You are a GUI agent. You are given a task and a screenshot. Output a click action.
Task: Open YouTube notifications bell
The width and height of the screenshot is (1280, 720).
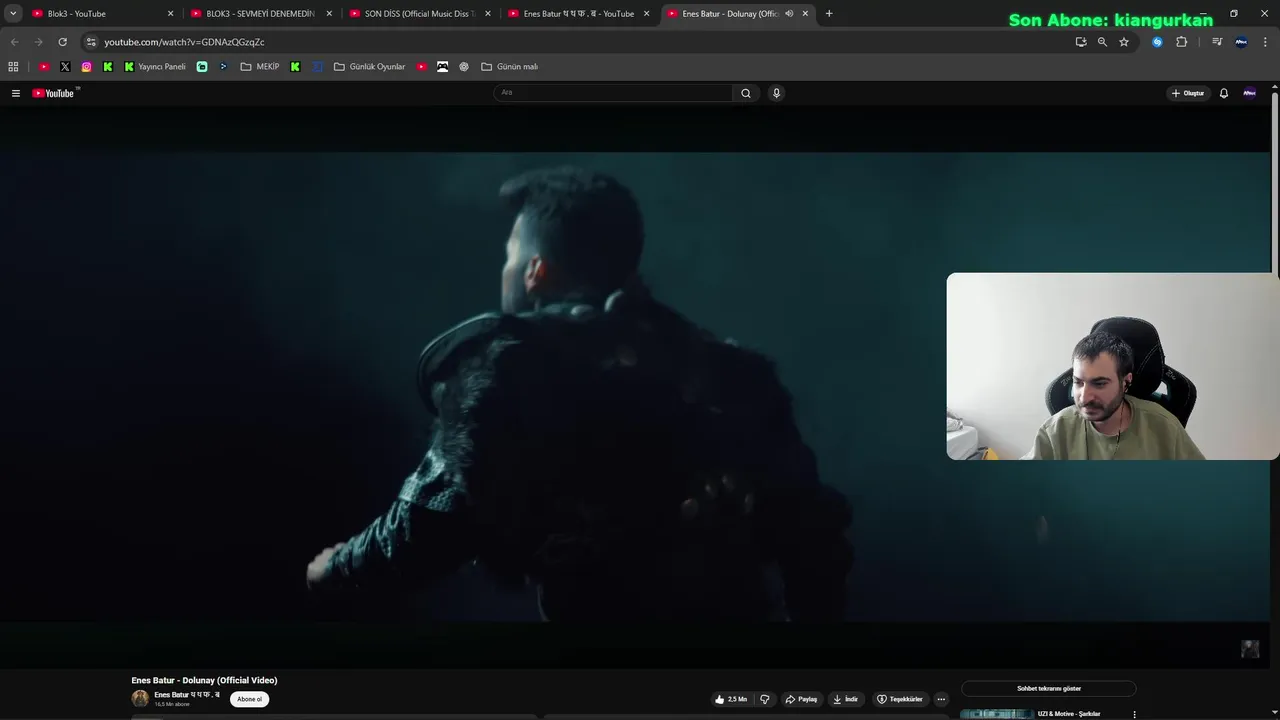pos(1223,93)
